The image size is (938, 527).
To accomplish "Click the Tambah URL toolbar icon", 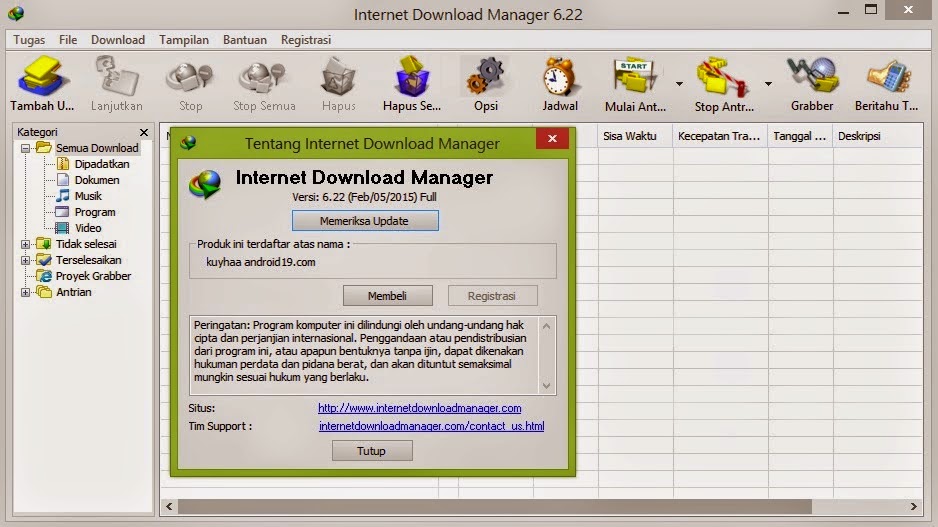I will tap(41, 75).
